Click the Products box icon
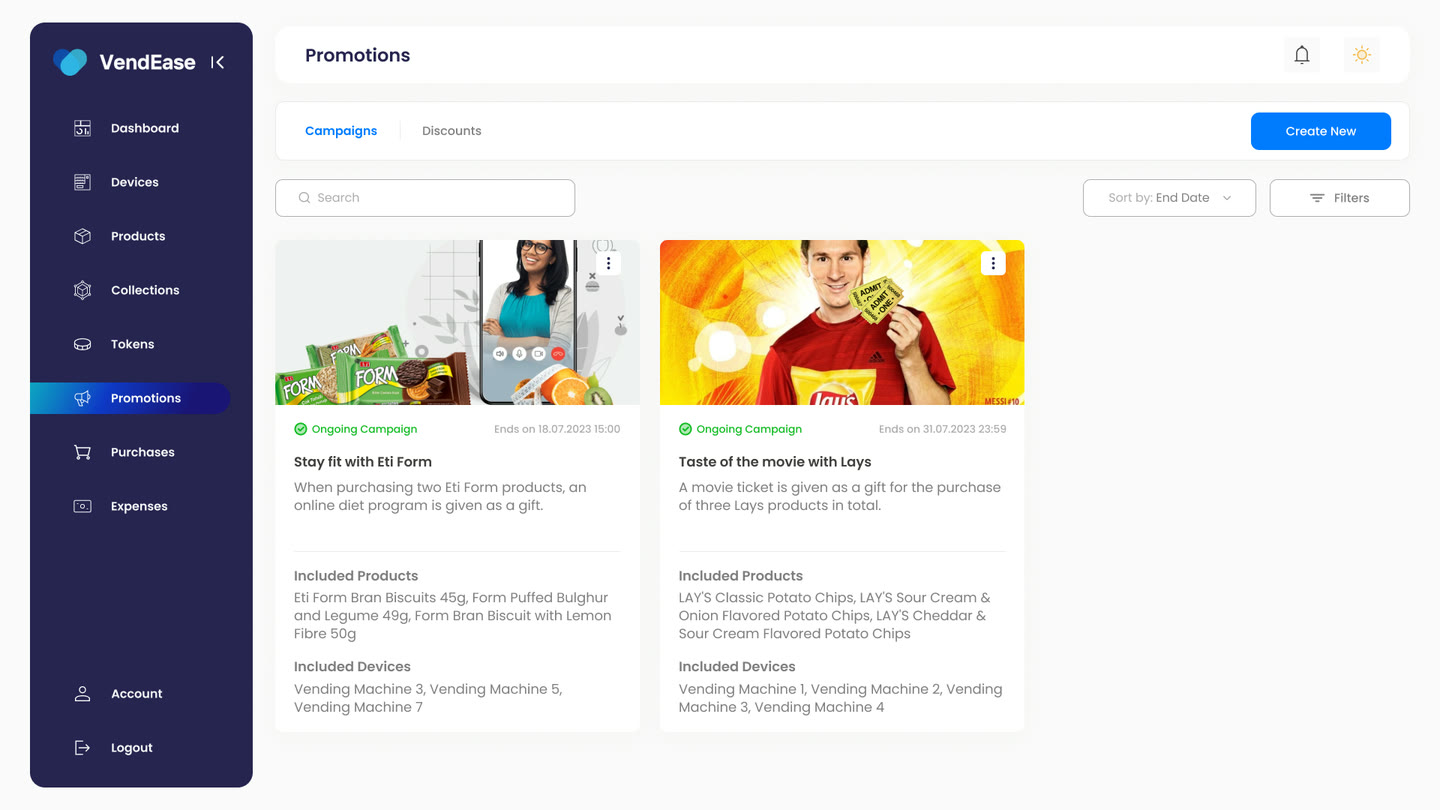 83,236
